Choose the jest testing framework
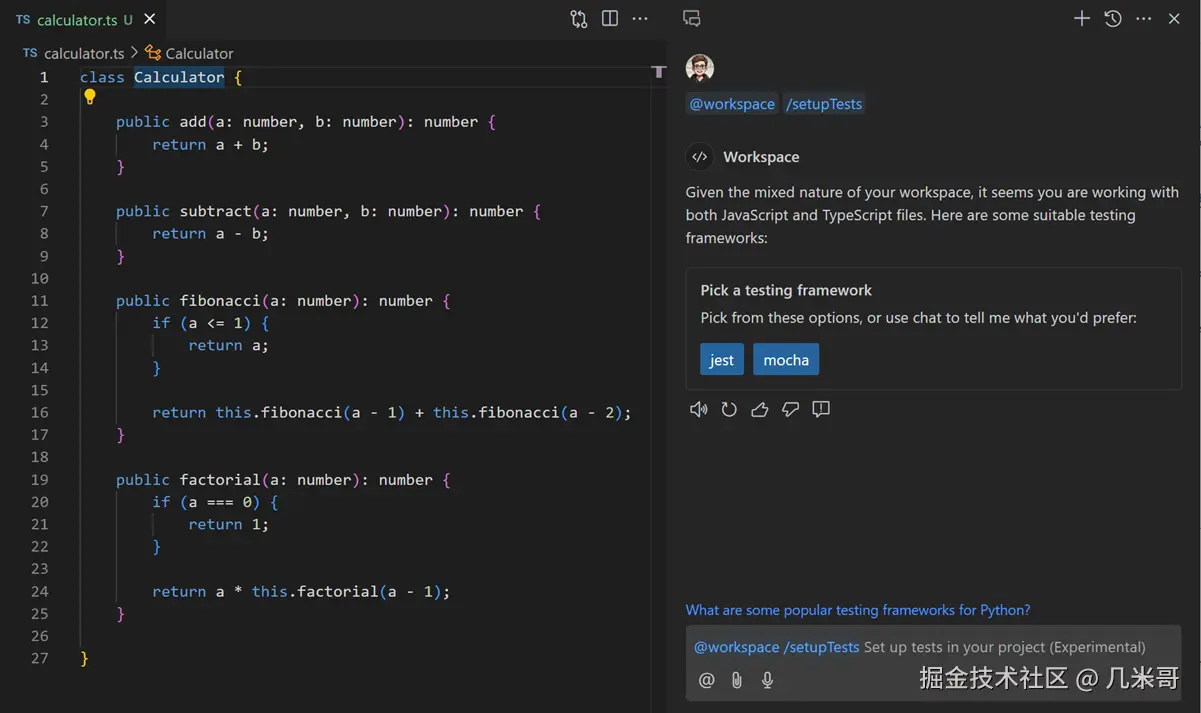Image resolution: width=1201 pixels, height=713 pixels. 722,360
